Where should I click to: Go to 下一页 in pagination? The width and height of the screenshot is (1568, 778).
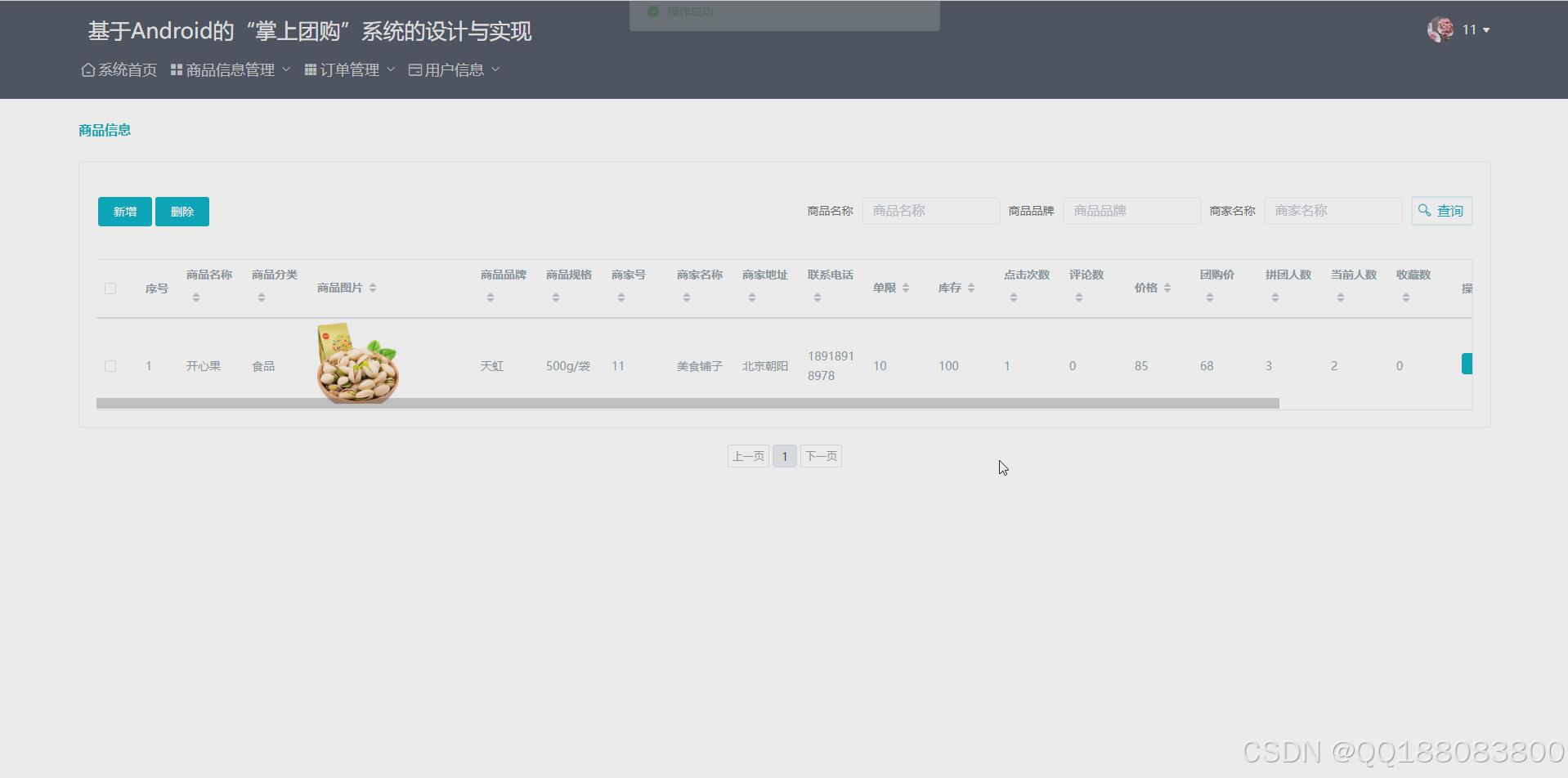coord(820,456)
